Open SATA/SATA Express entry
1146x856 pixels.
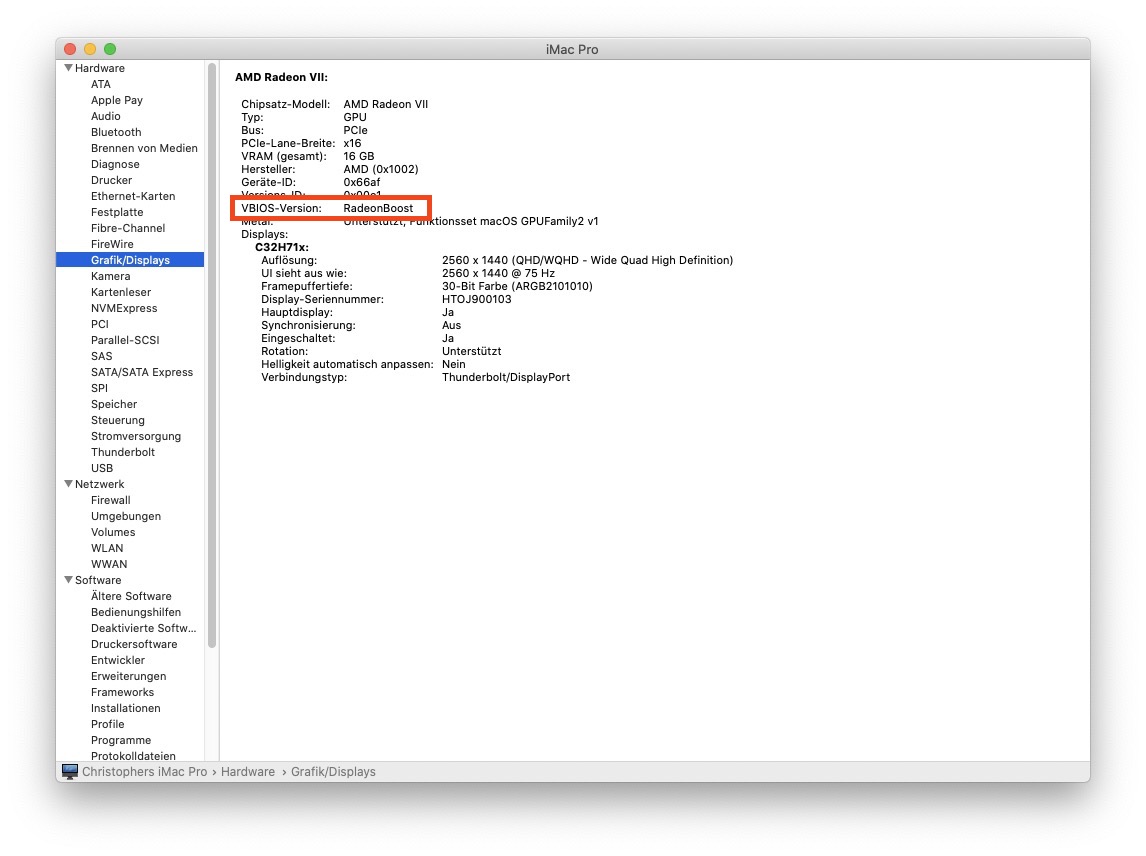pyautogui.click(x=142, y=372)
